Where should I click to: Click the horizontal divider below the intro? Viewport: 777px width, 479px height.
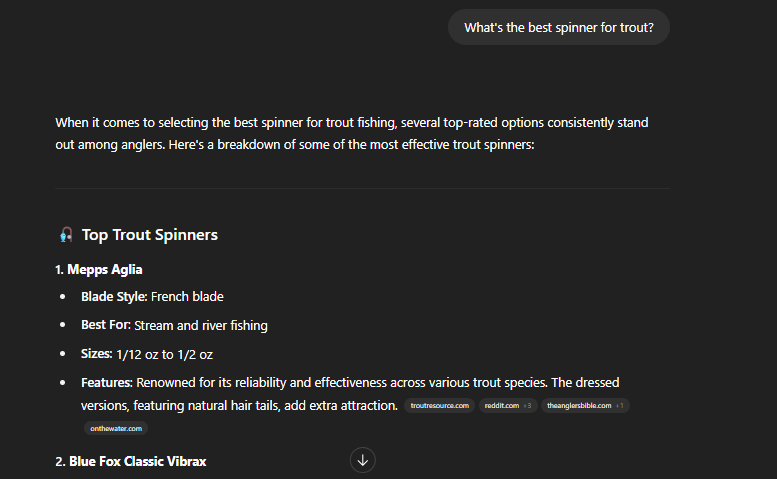tap(362, 188)
